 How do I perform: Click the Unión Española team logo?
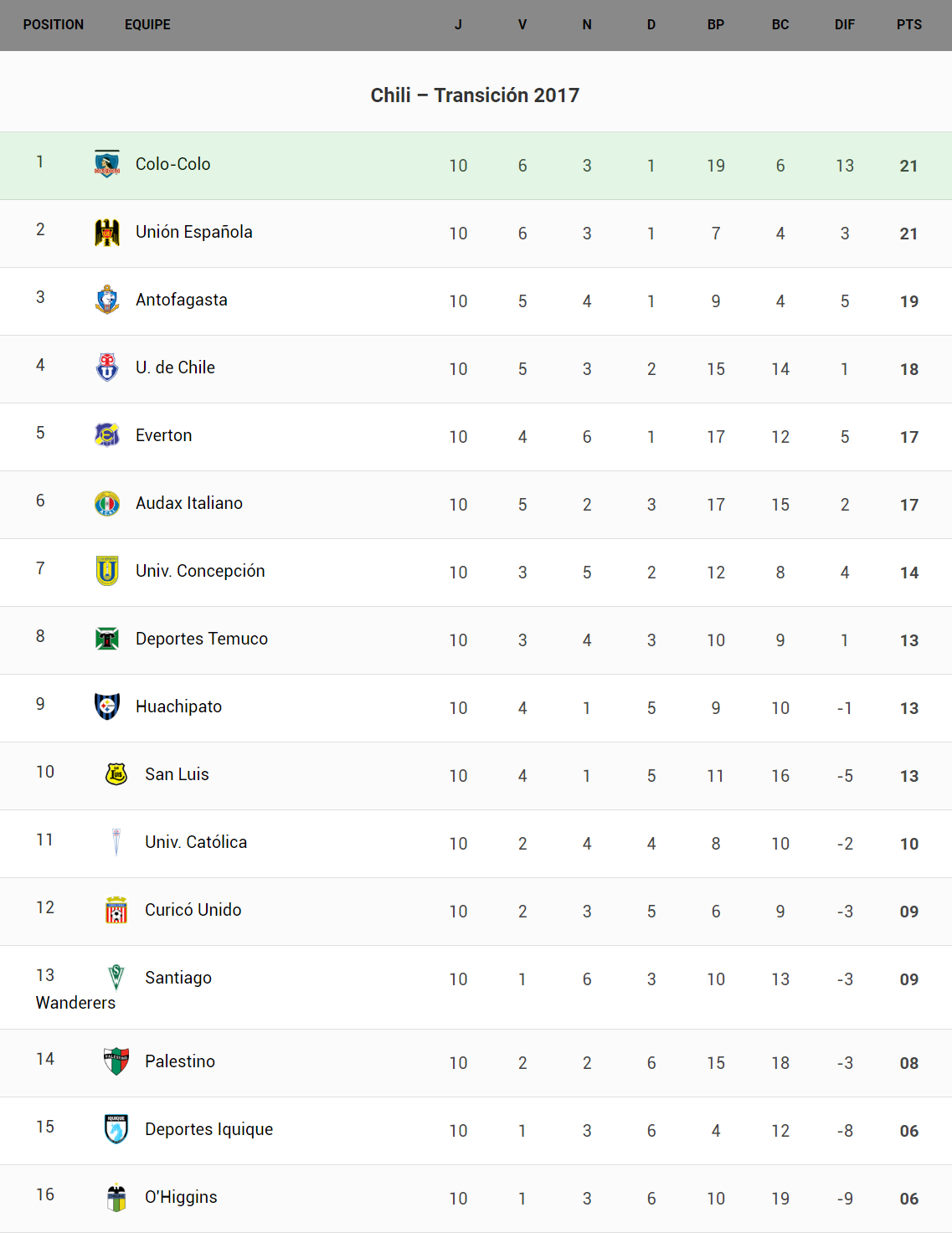tap(107, 232)
